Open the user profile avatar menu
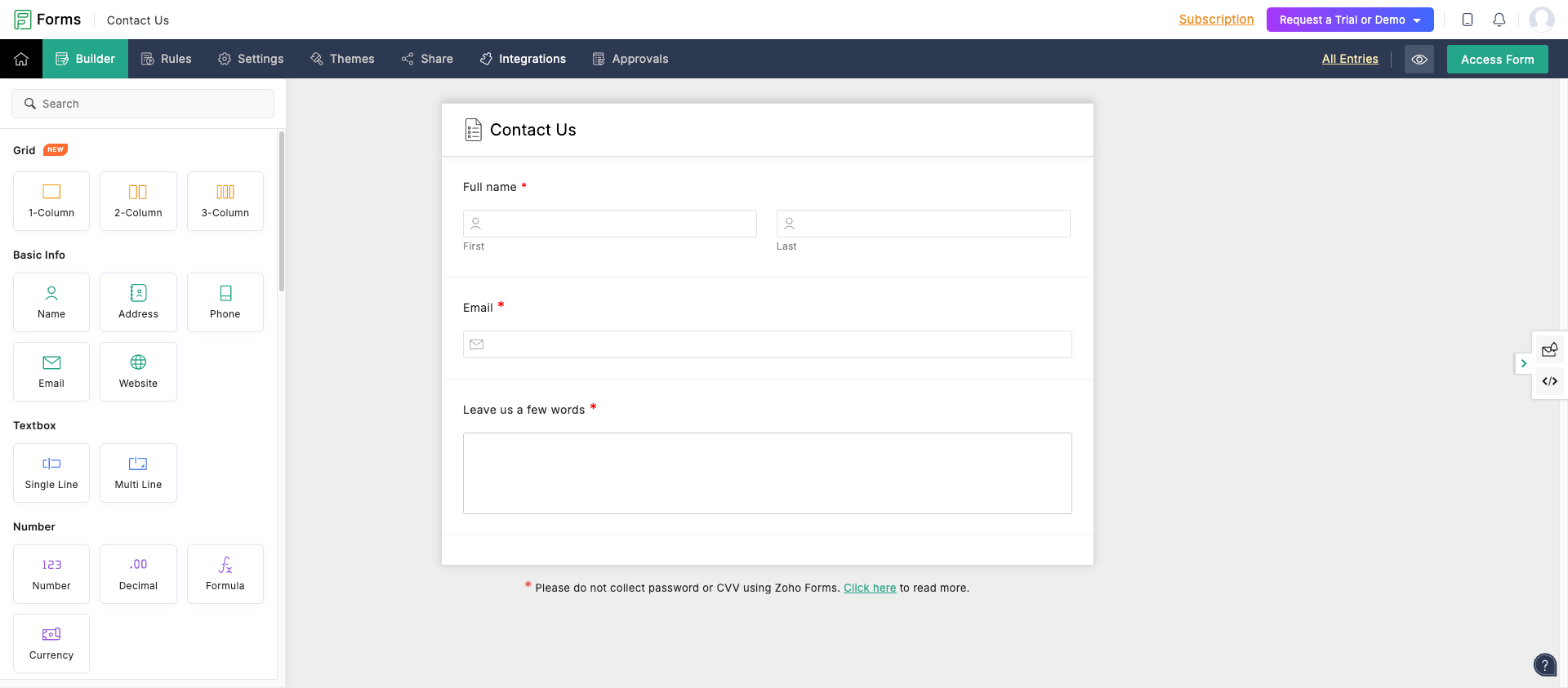 pos(1542,20)
